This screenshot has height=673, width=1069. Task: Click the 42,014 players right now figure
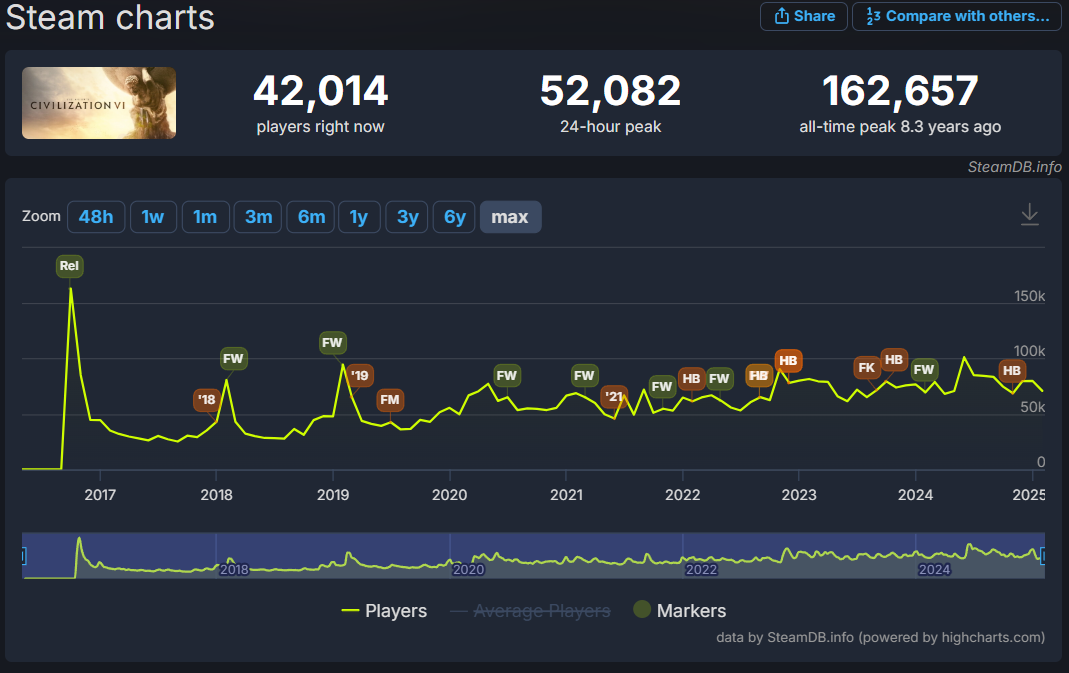pyautogui.click(x=320, y=91)
